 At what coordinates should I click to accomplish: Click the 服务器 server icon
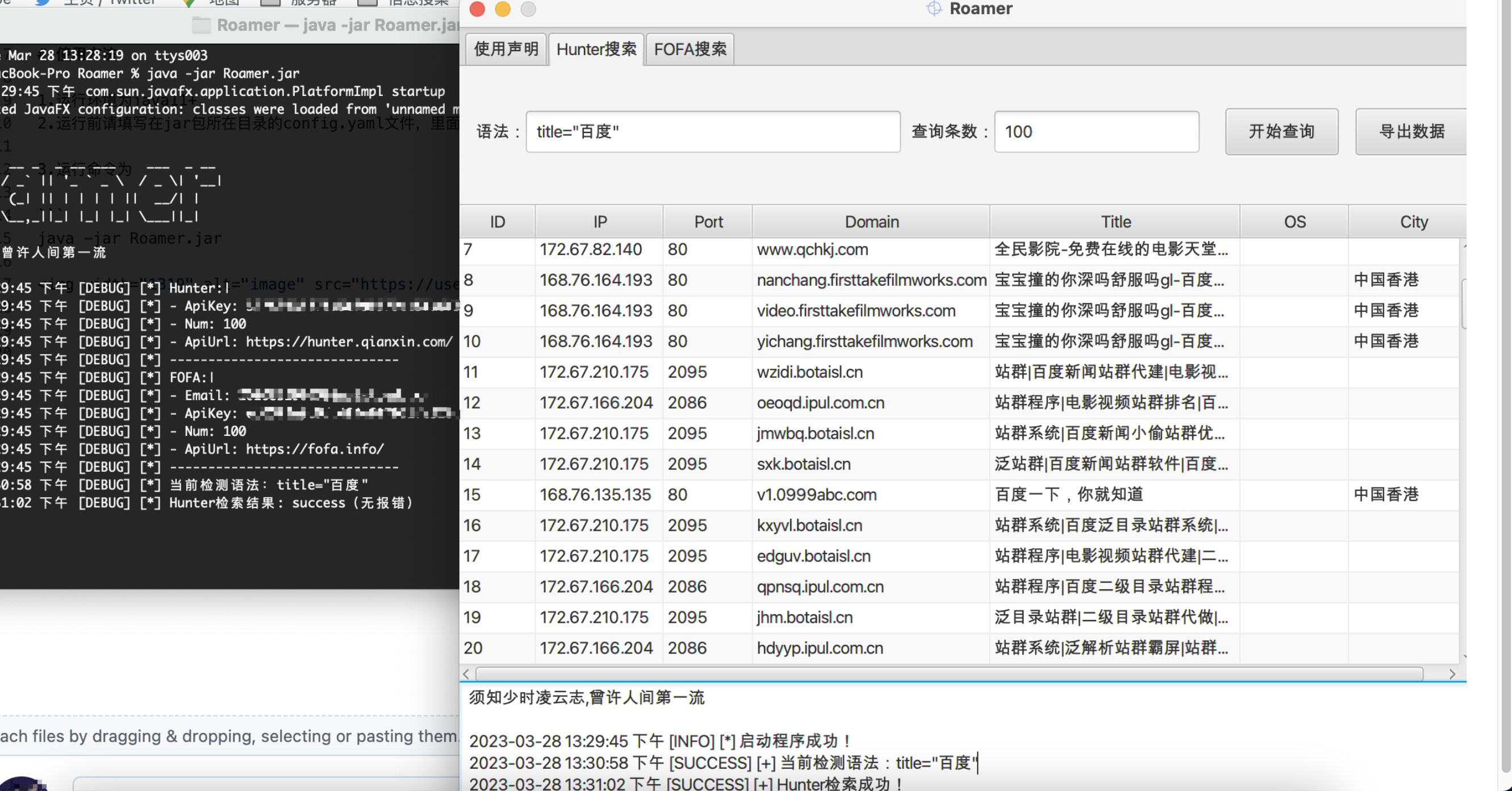pos(270,3)
